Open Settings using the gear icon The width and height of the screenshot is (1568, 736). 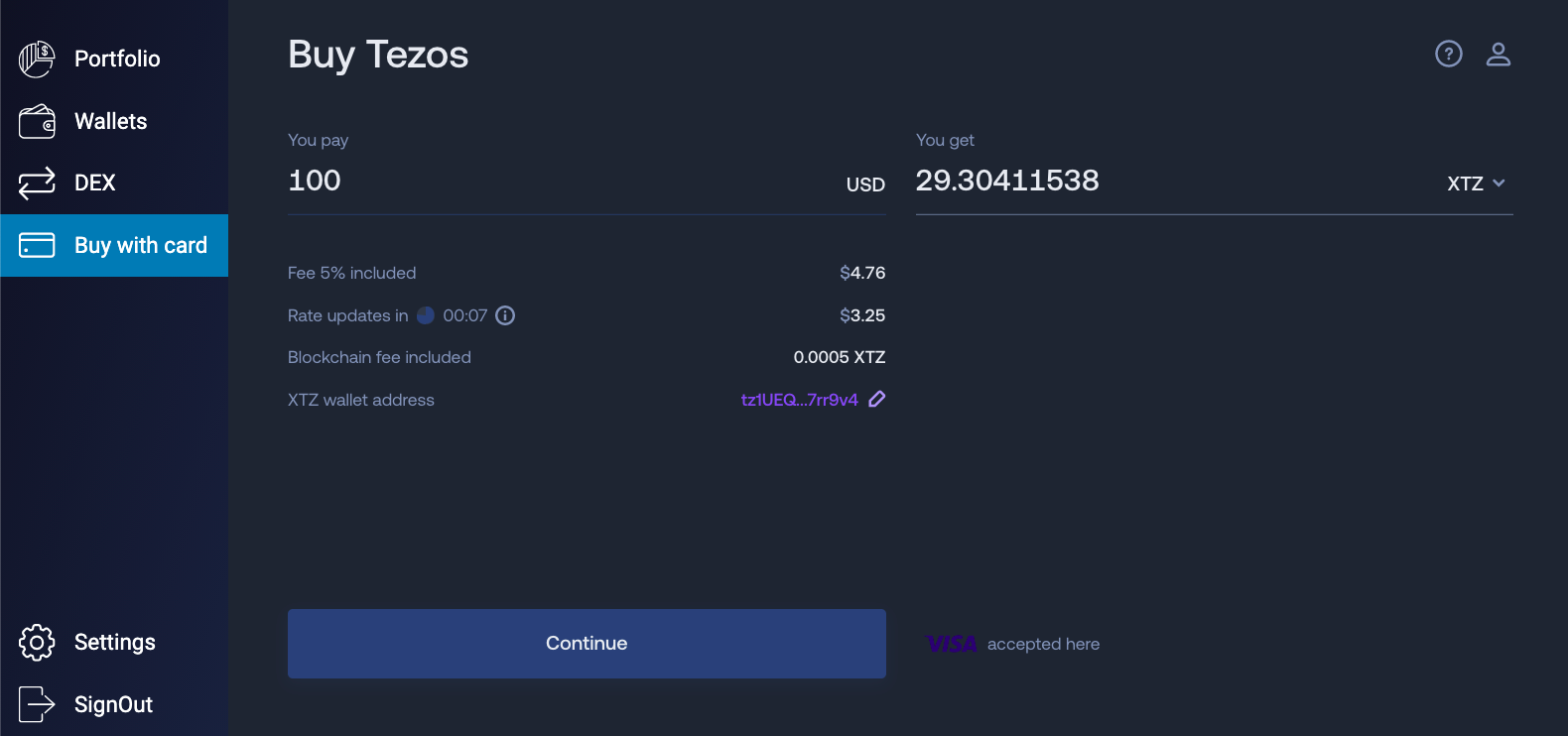(x=36, y=643)
